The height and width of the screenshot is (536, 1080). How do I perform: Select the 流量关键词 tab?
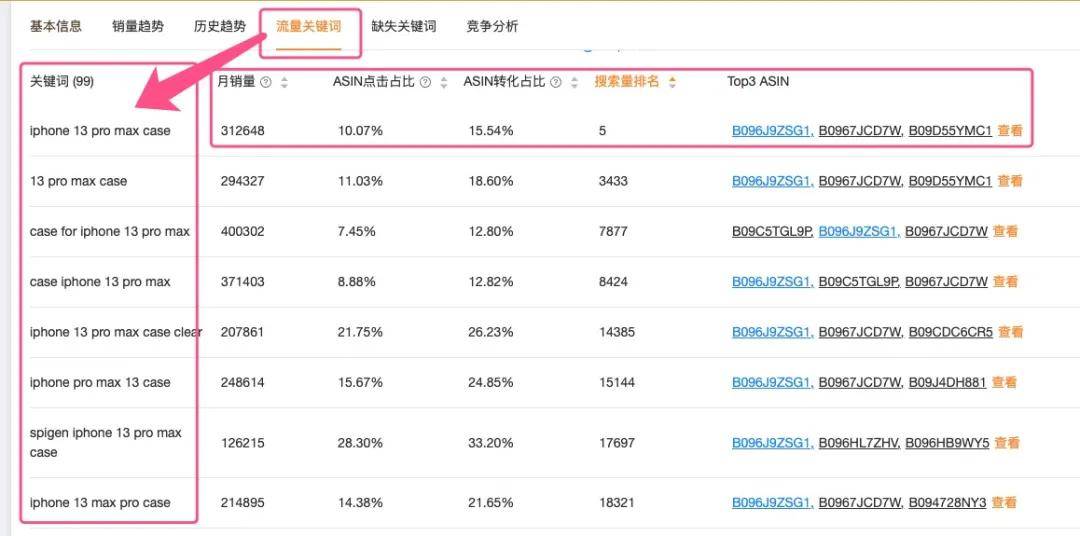309,26
